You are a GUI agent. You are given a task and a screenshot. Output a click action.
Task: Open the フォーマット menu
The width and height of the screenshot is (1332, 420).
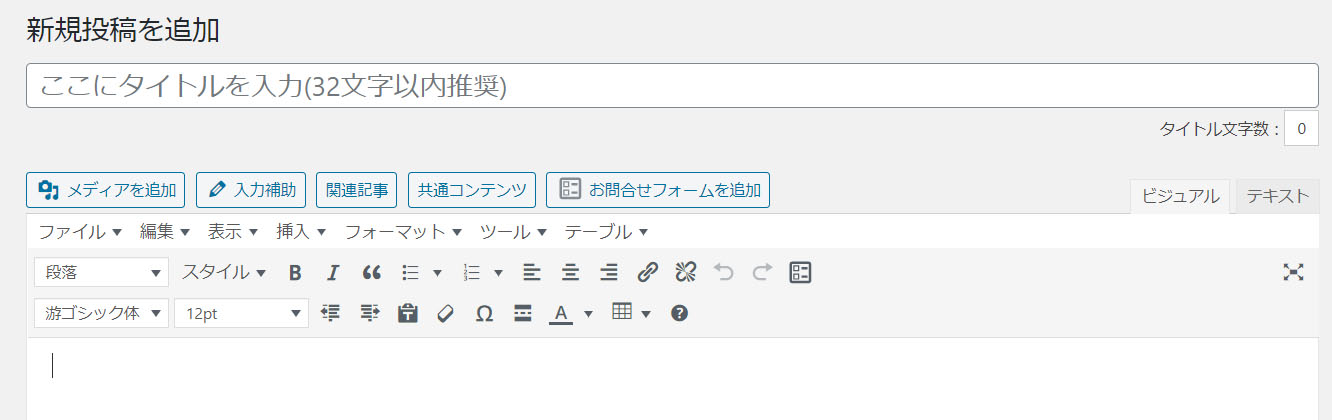pos(403,232)
